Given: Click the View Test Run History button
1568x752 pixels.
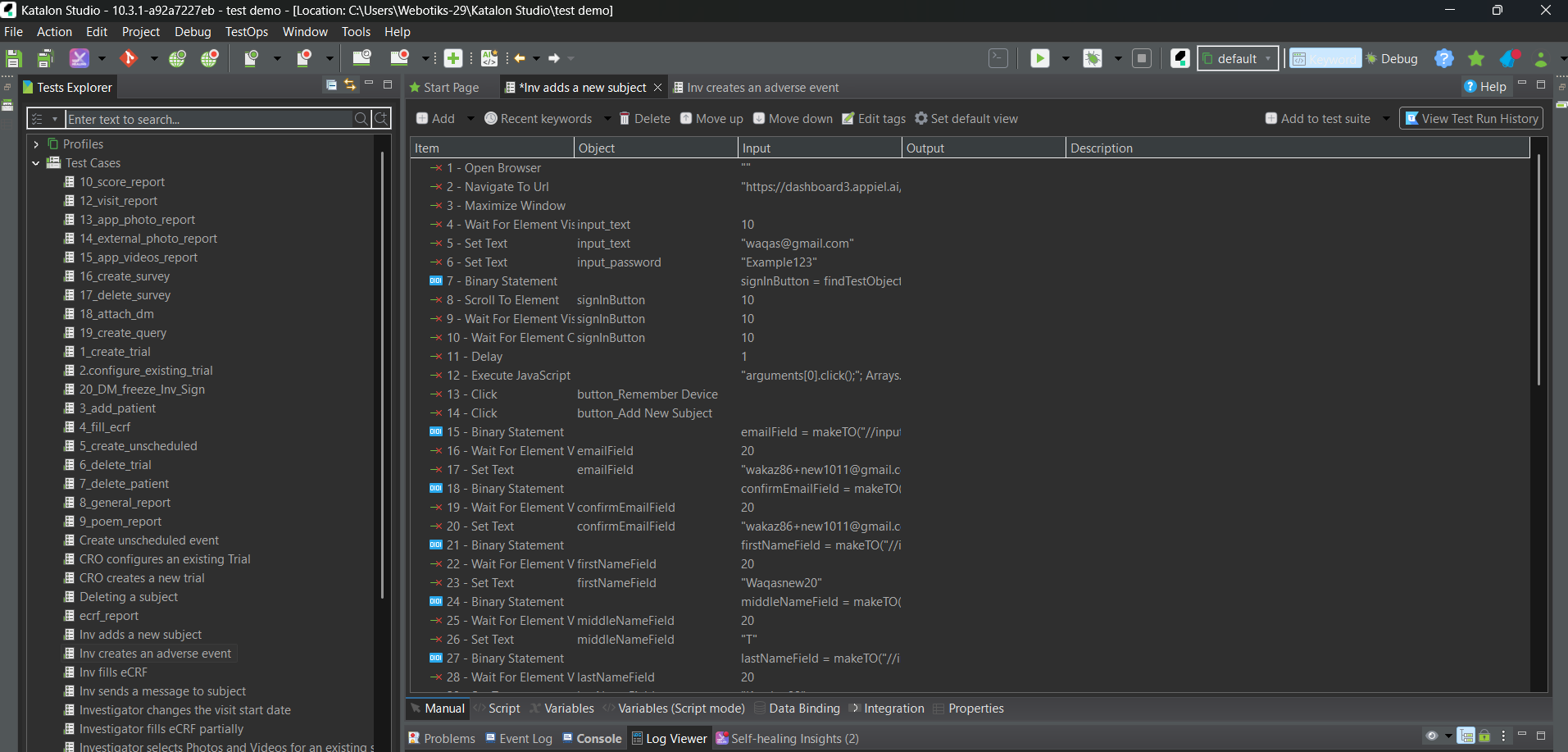Looking at the screenshot, I should pyautogui.click(x=1470, y=118).
